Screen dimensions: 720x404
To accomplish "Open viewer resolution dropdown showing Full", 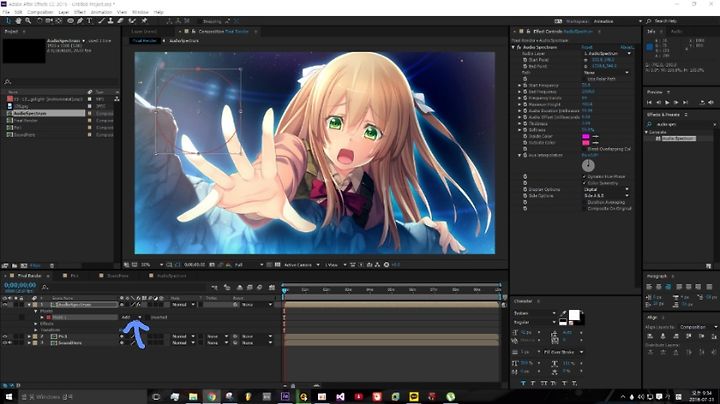I will [x=249, y=265].
